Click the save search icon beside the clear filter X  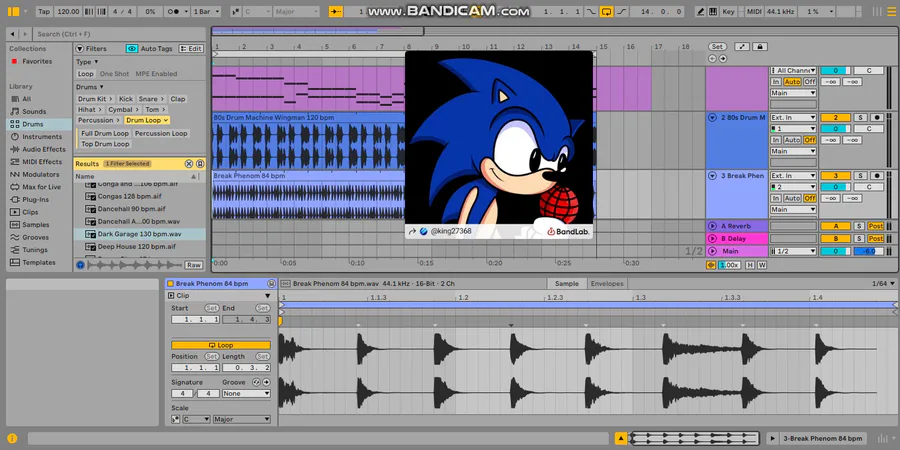click(x=200, y=164)
